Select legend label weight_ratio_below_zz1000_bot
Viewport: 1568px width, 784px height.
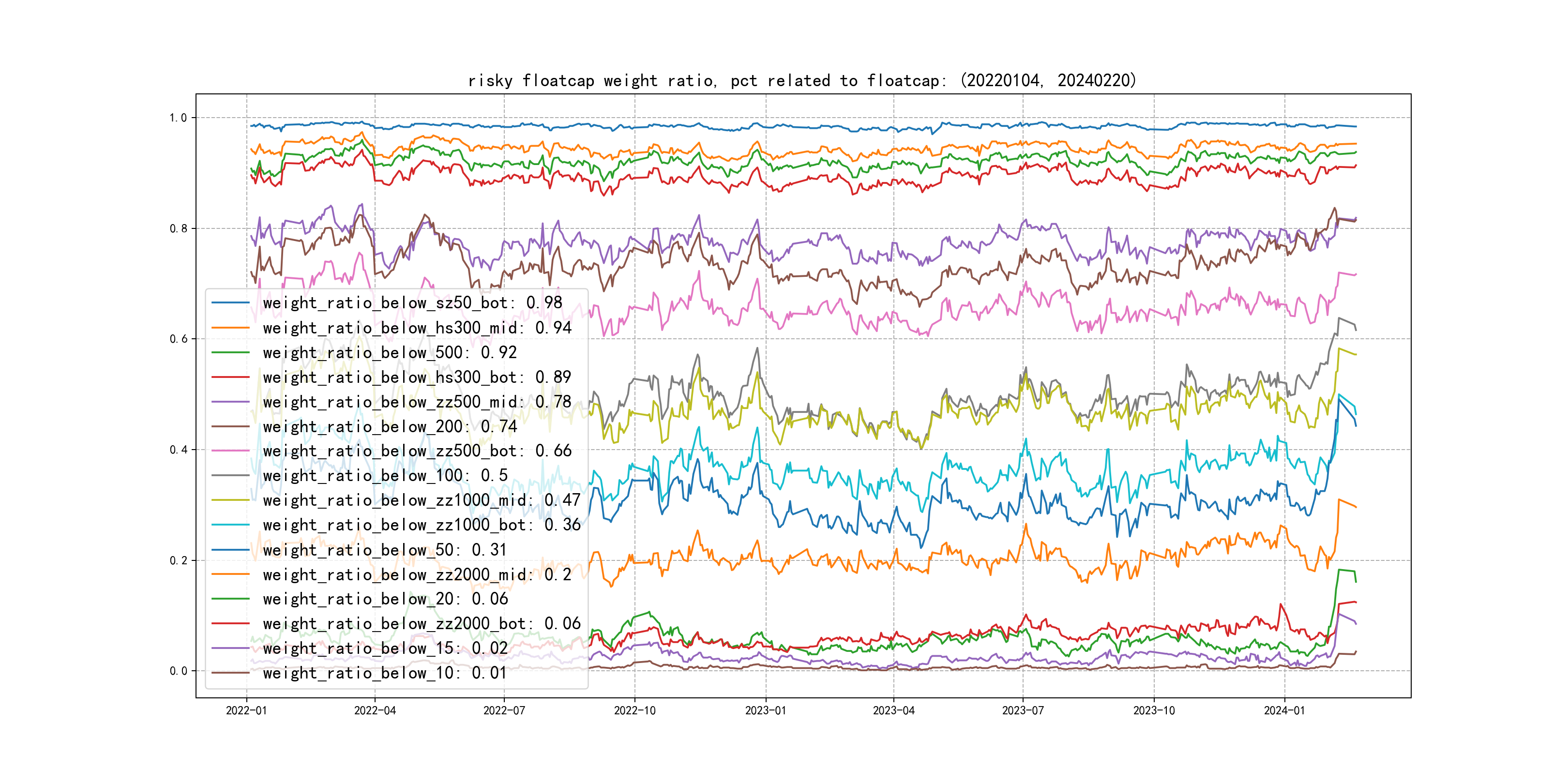coord(421,525)
